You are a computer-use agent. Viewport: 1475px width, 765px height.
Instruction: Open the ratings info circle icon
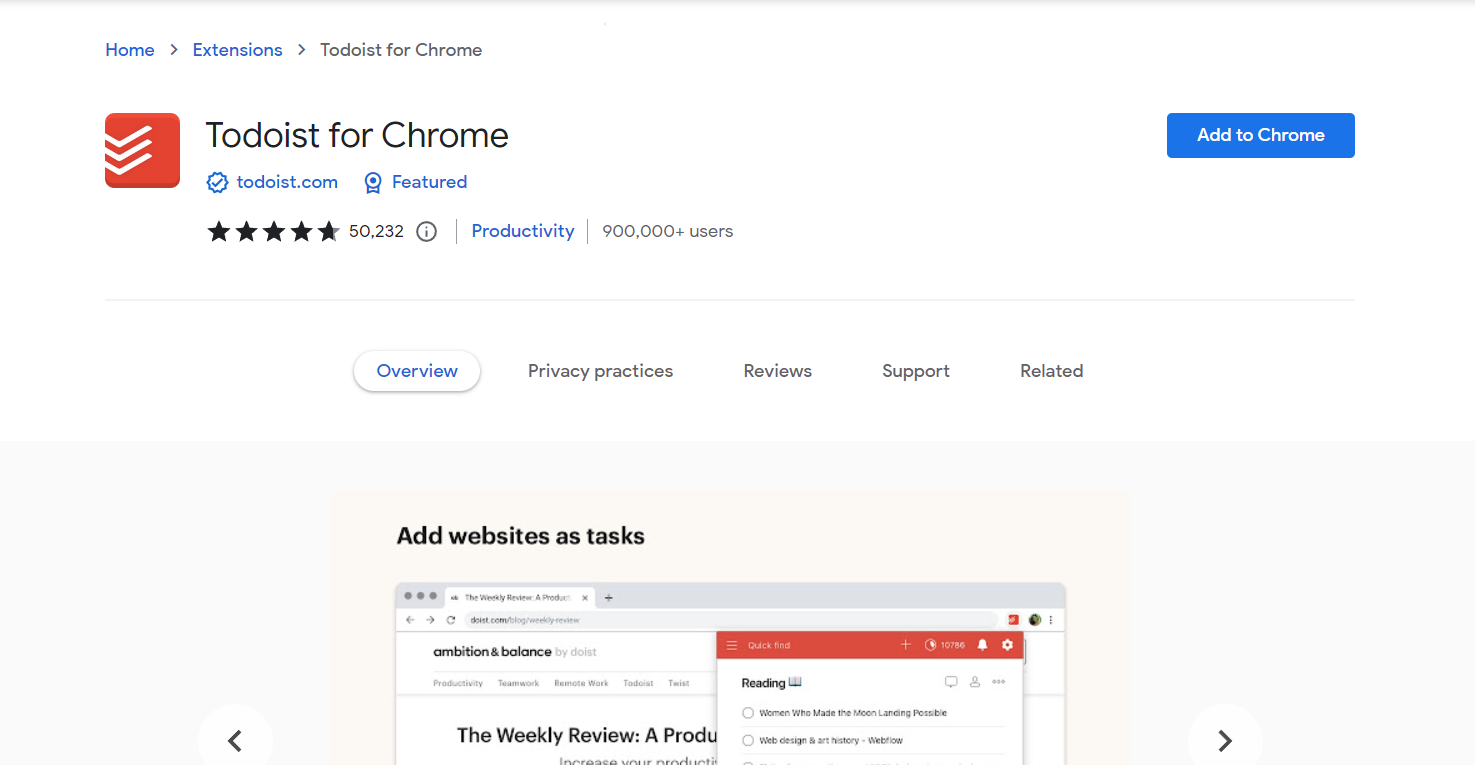(x=427, y=232)
